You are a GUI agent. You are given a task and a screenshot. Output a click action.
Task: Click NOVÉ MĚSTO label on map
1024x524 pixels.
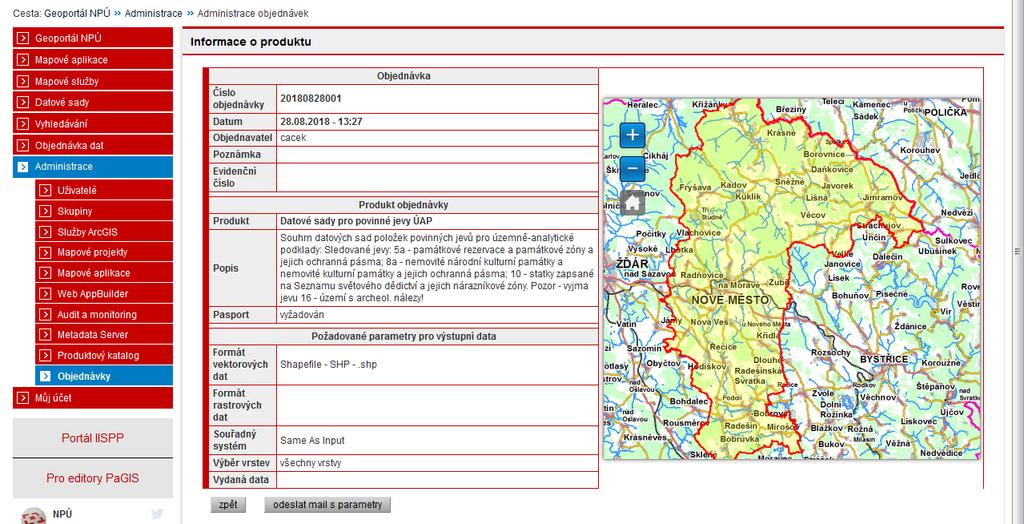(x=729, y=301)
